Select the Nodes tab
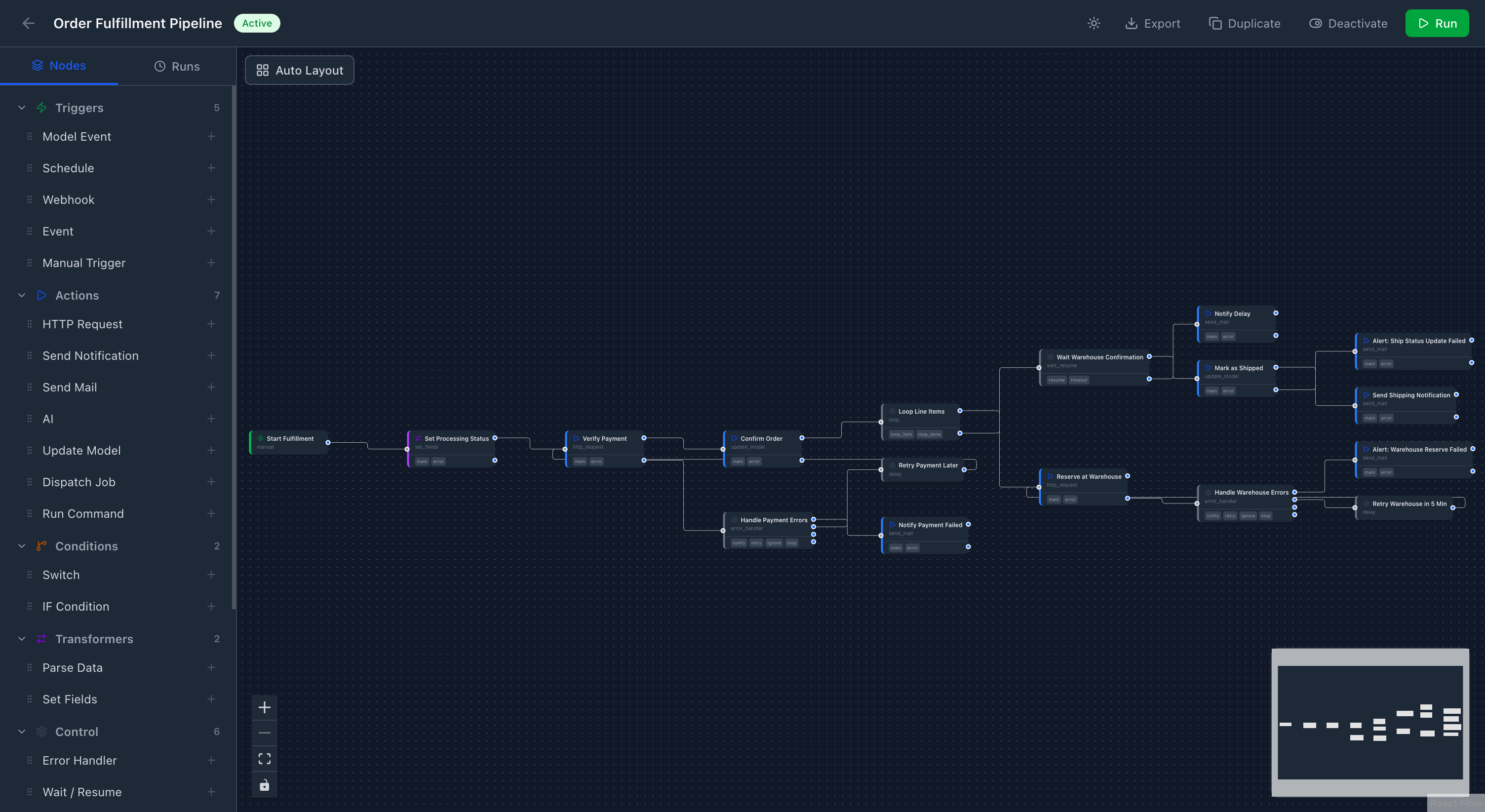 (59, 65)
